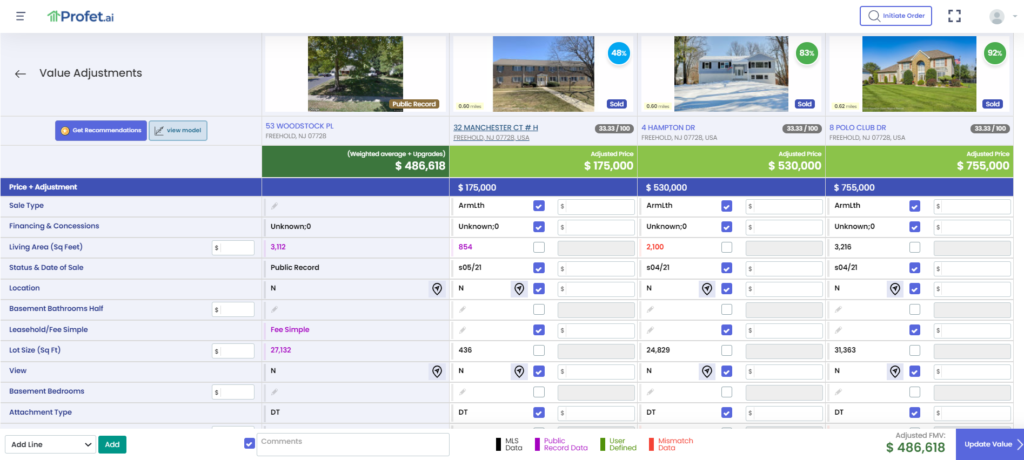Click the Fee Simple value for subject
1024x460 pixels.
point(290,330)
